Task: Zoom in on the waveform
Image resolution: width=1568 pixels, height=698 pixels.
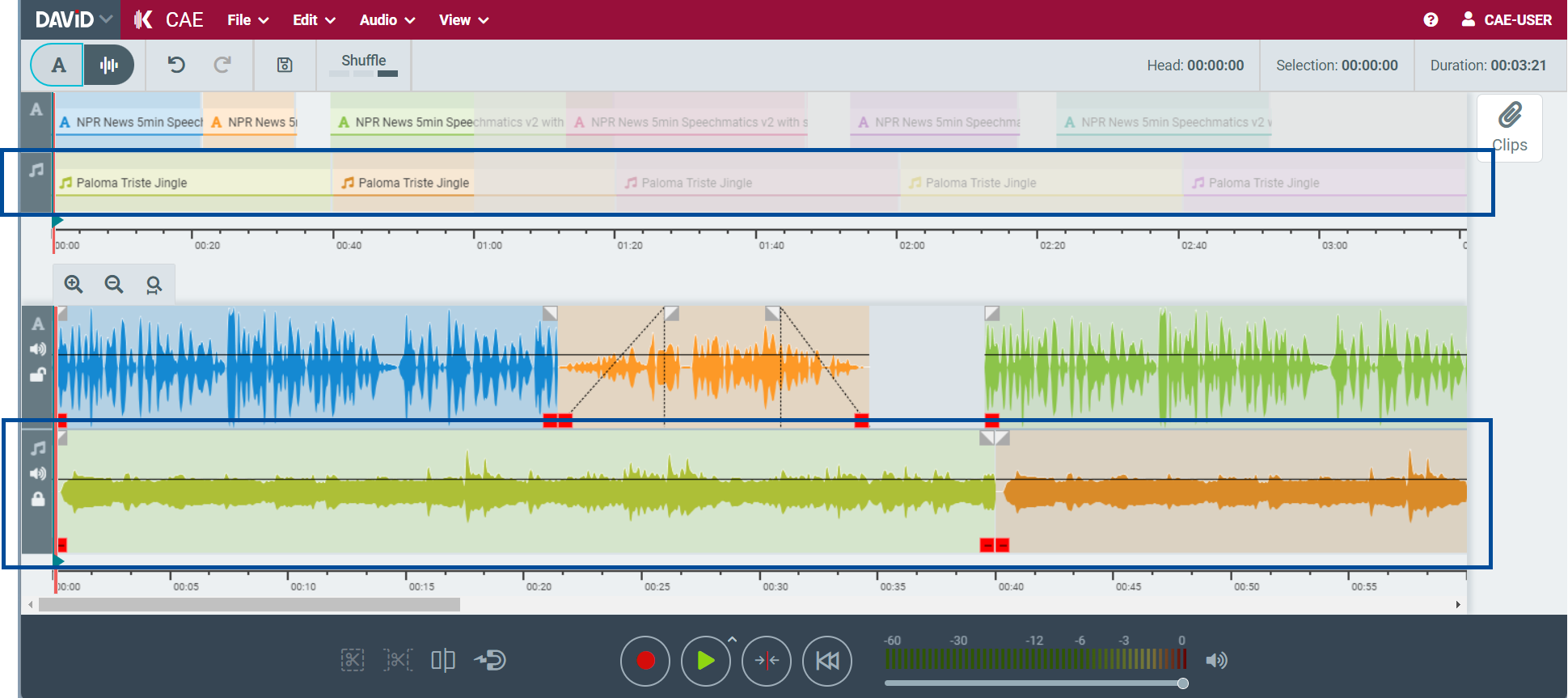Action: click(74, 284)
